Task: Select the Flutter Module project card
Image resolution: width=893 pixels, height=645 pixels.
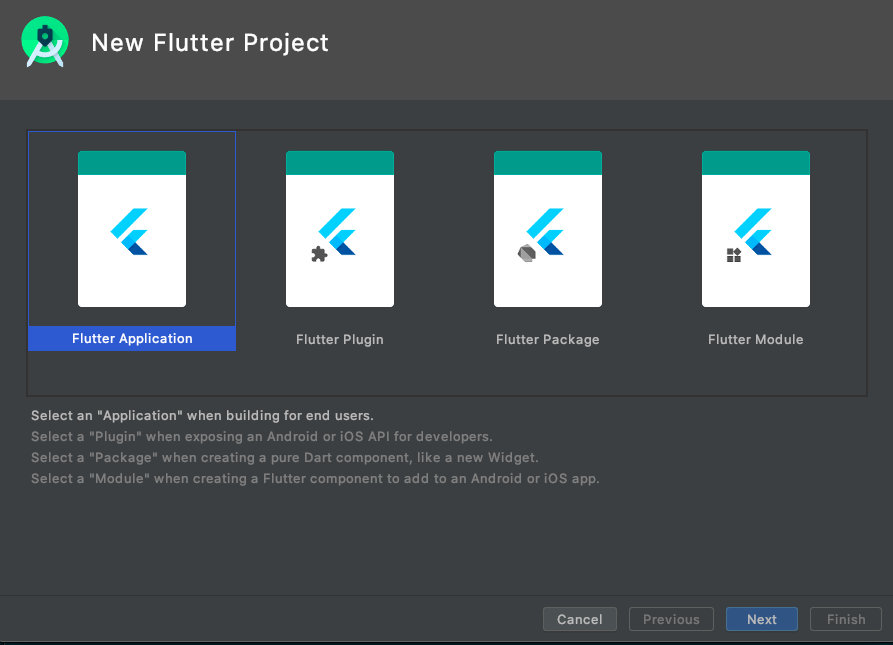Action: point(756,229)
